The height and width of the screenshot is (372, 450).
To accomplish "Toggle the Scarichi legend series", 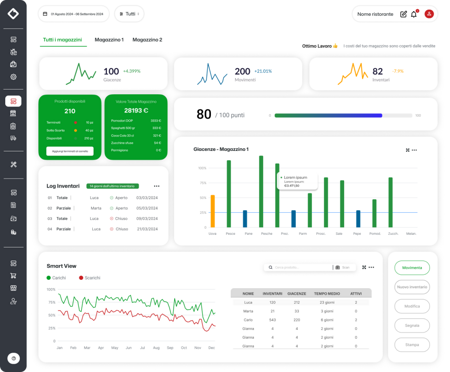I will pos(89,278).
